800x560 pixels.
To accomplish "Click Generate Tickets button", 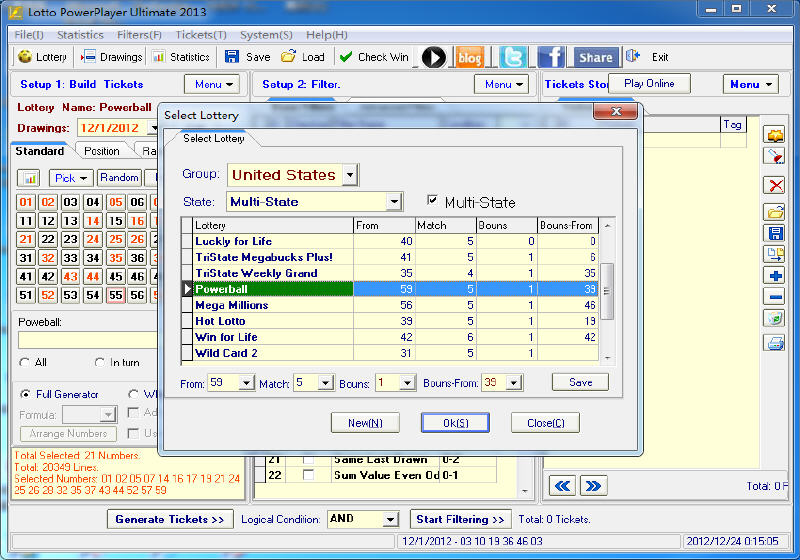I will pos(170,519).
